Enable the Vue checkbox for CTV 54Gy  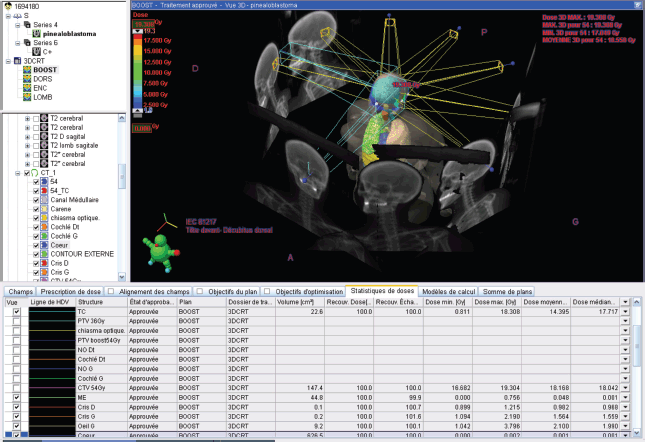coord(16,388)
